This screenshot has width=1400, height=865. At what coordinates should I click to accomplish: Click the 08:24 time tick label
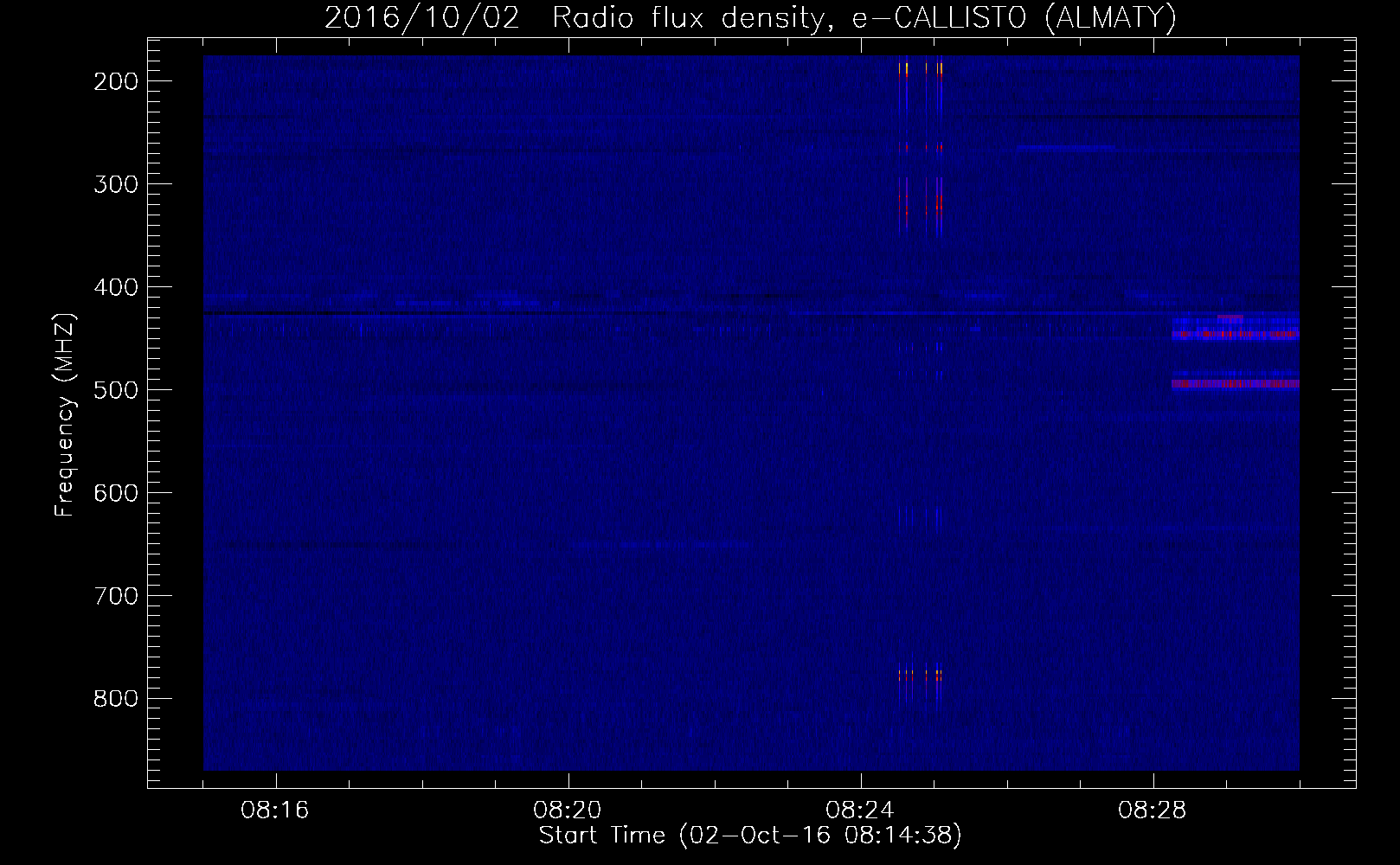click(x=860, y=811)
